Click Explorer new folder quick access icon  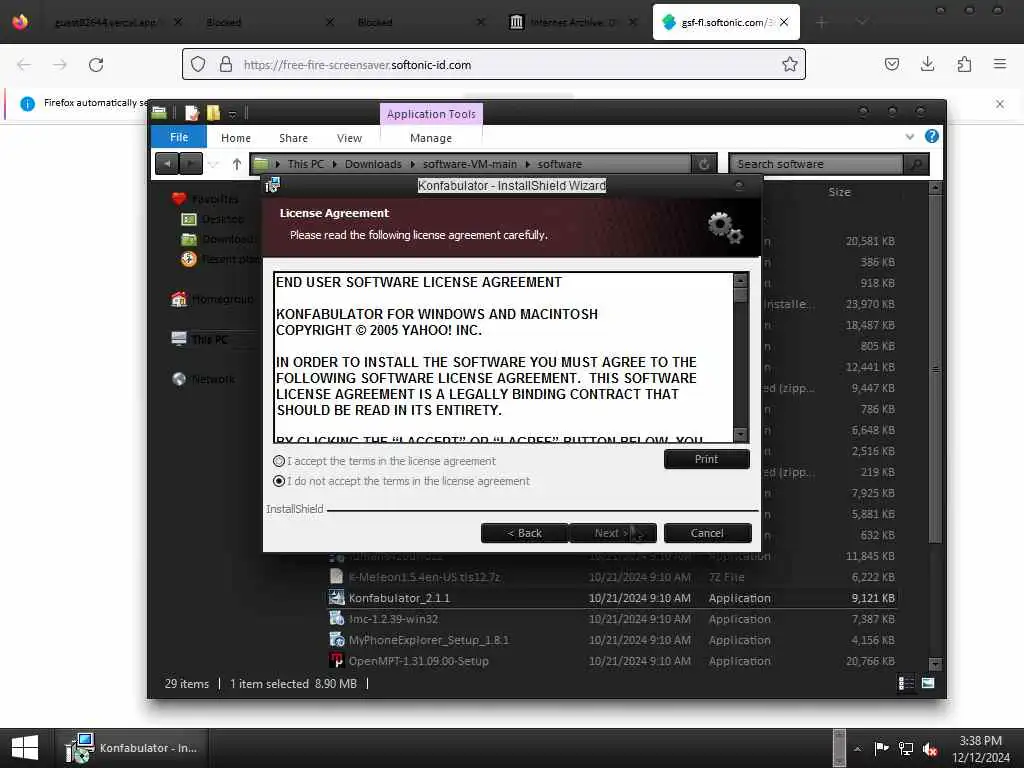click(x=213, y=113)
